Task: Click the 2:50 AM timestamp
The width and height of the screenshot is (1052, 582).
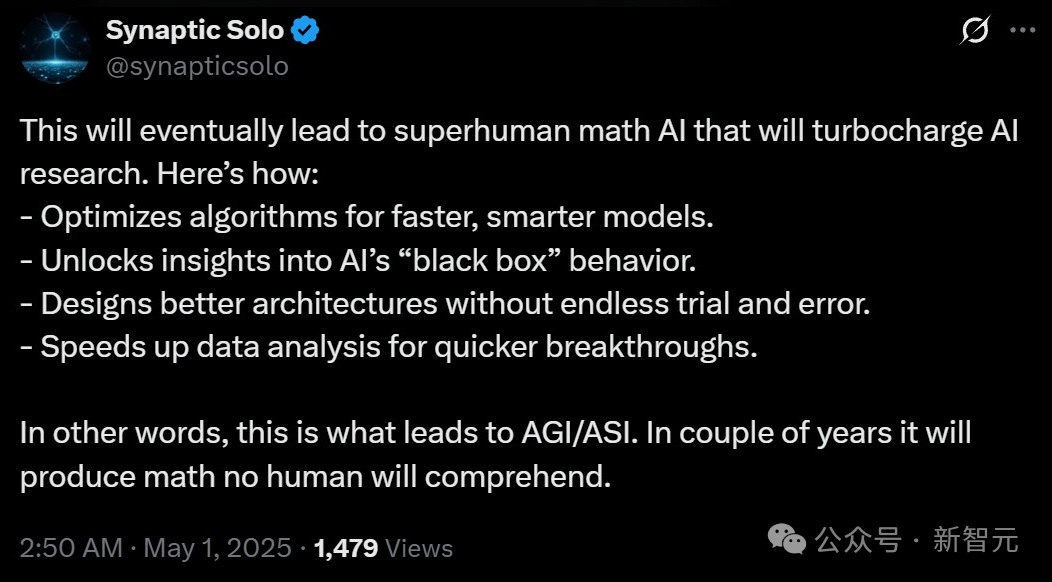Action: click(71, 548)
